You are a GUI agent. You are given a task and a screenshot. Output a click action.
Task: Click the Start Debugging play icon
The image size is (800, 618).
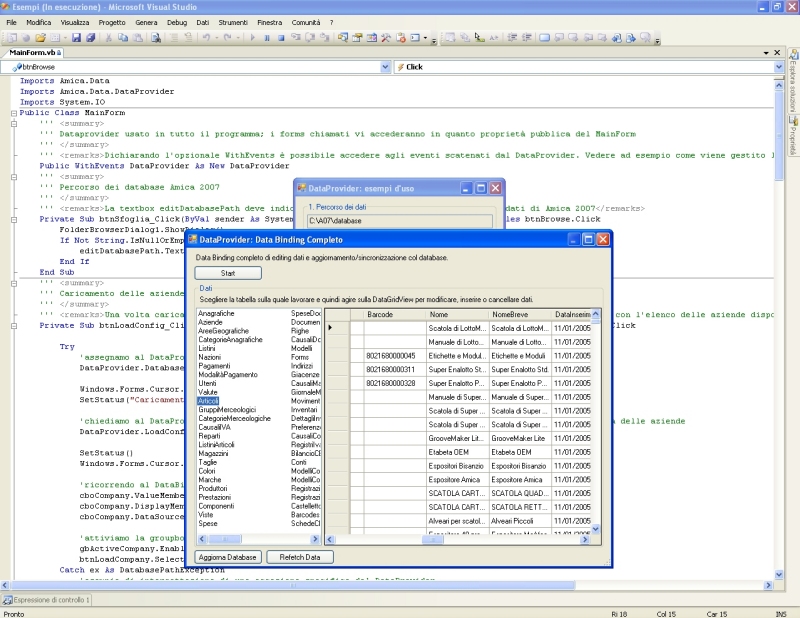pyautogui.click(x=252, y=38)
